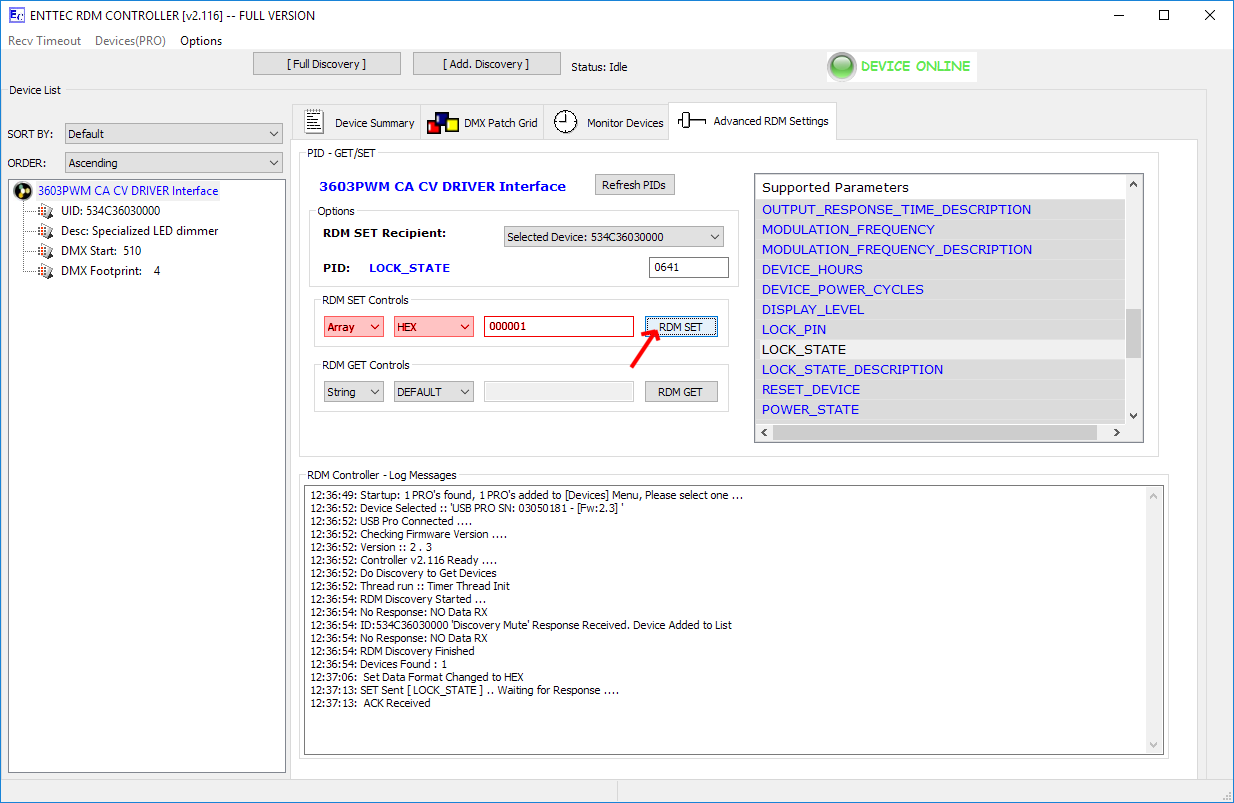Click the Refresh PIDs button
This screenshot has height=803, width=1234.
point(635,185)
